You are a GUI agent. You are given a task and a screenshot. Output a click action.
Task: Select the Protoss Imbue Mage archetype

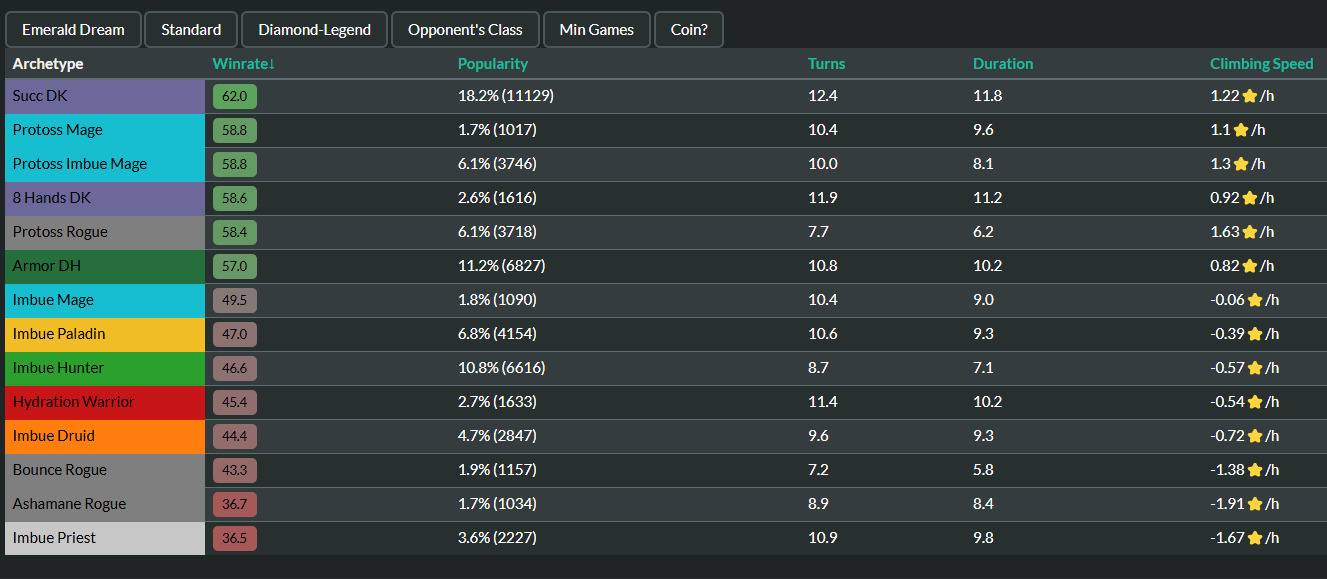click(x=105, y=164)
